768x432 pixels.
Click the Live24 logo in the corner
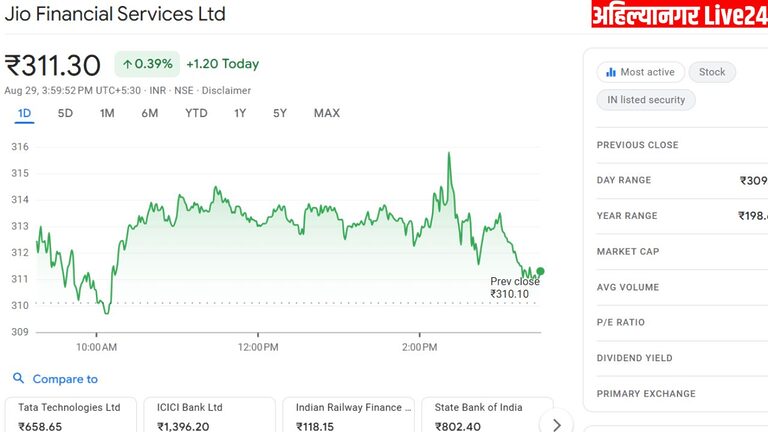pyautogui.click(x=679, y=14)
